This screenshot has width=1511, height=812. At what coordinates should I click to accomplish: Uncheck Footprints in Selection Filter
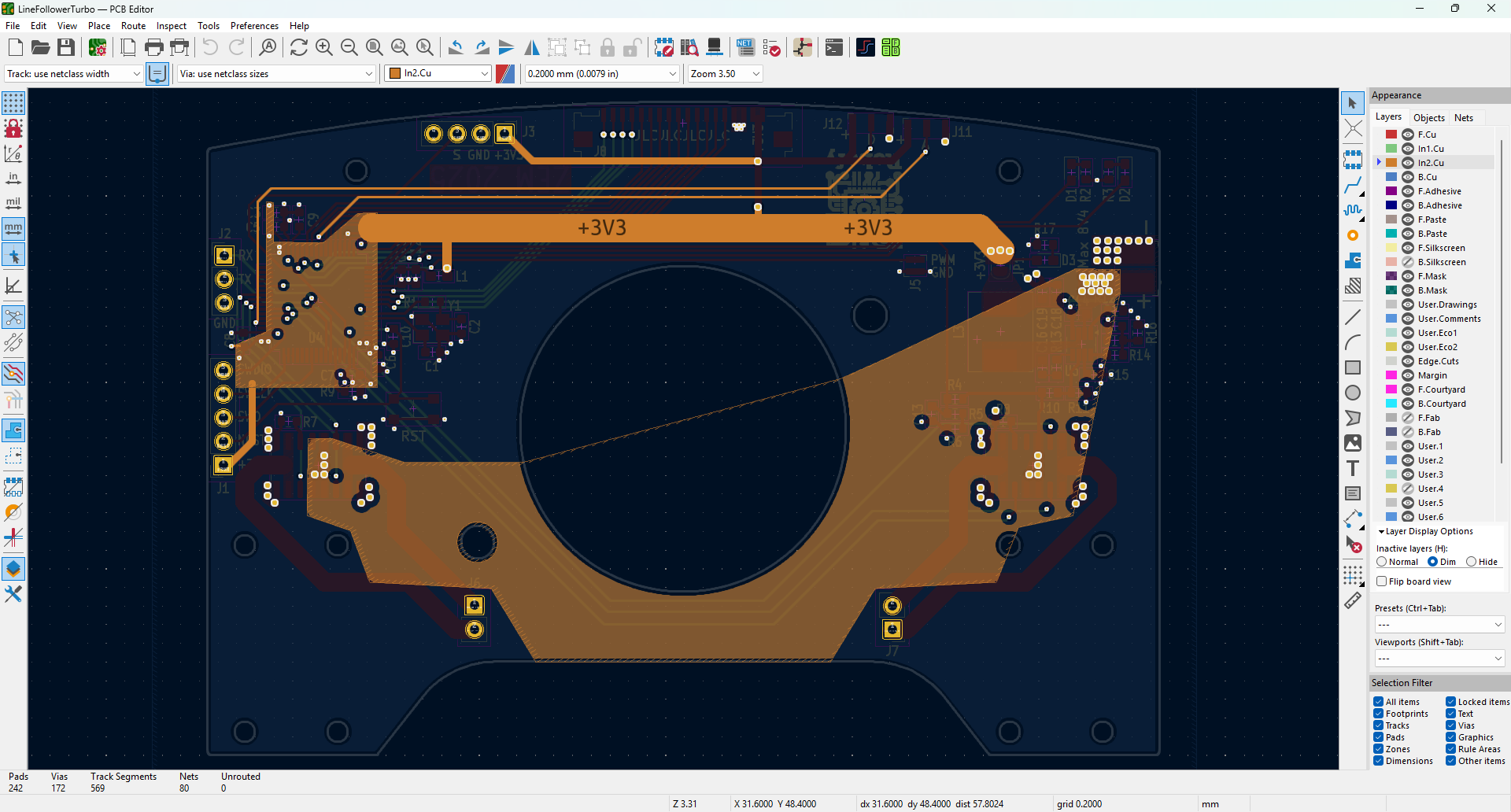(1379, 714)
